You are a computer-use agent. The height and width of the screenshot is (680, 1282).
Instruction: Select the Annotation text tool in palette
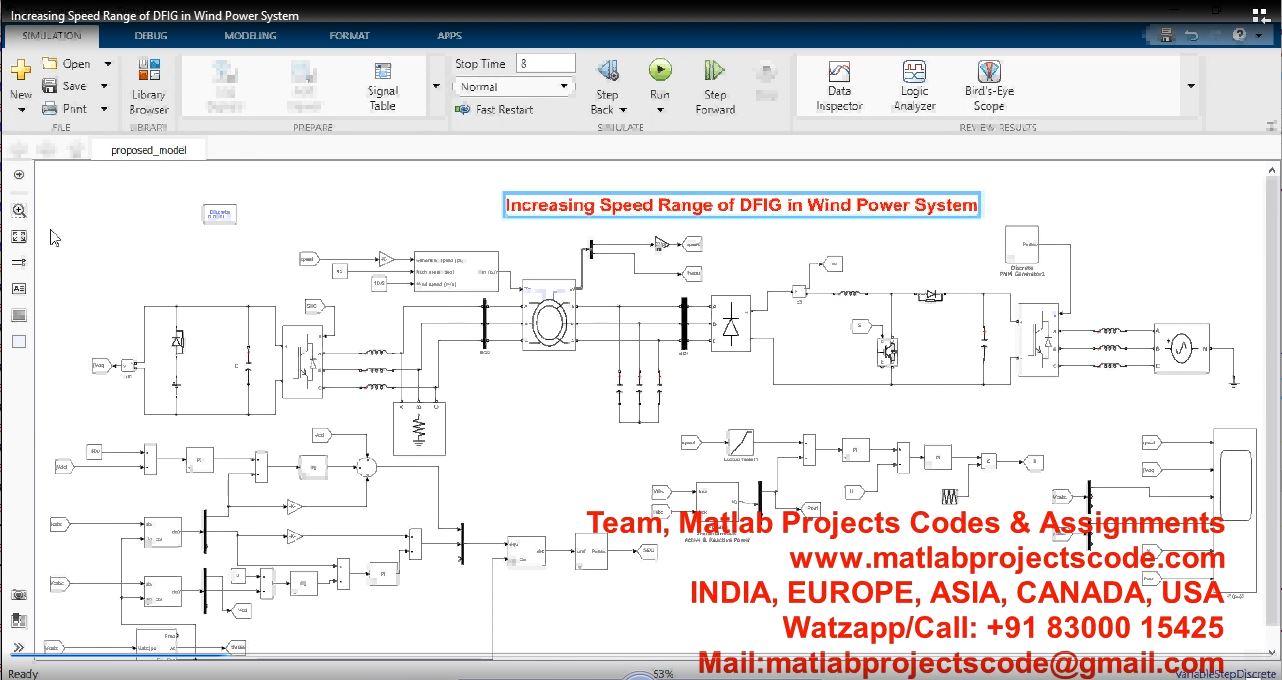19,289
